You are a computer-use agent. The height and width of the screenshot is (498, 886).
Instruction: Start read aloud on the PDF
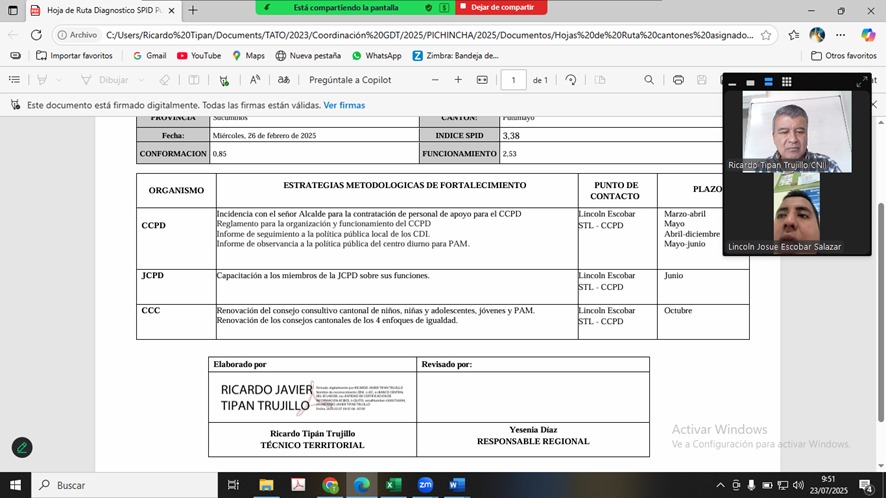coord(255,80)
